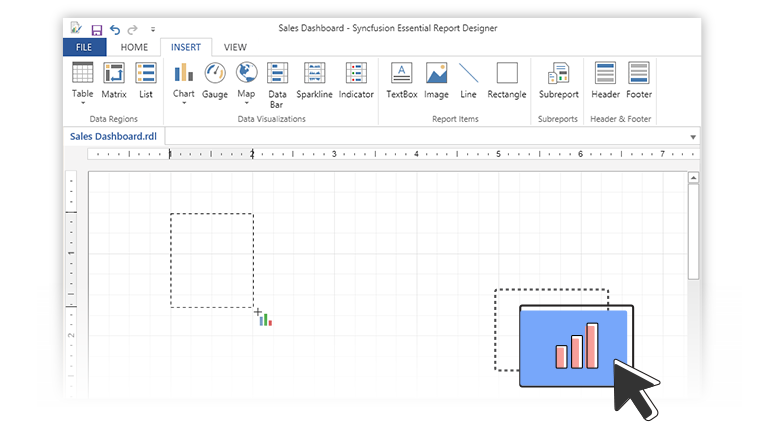Viewport: 780px width, 445px height.
Task: Click the Header button in ribbon
Action: pos(605,80)
